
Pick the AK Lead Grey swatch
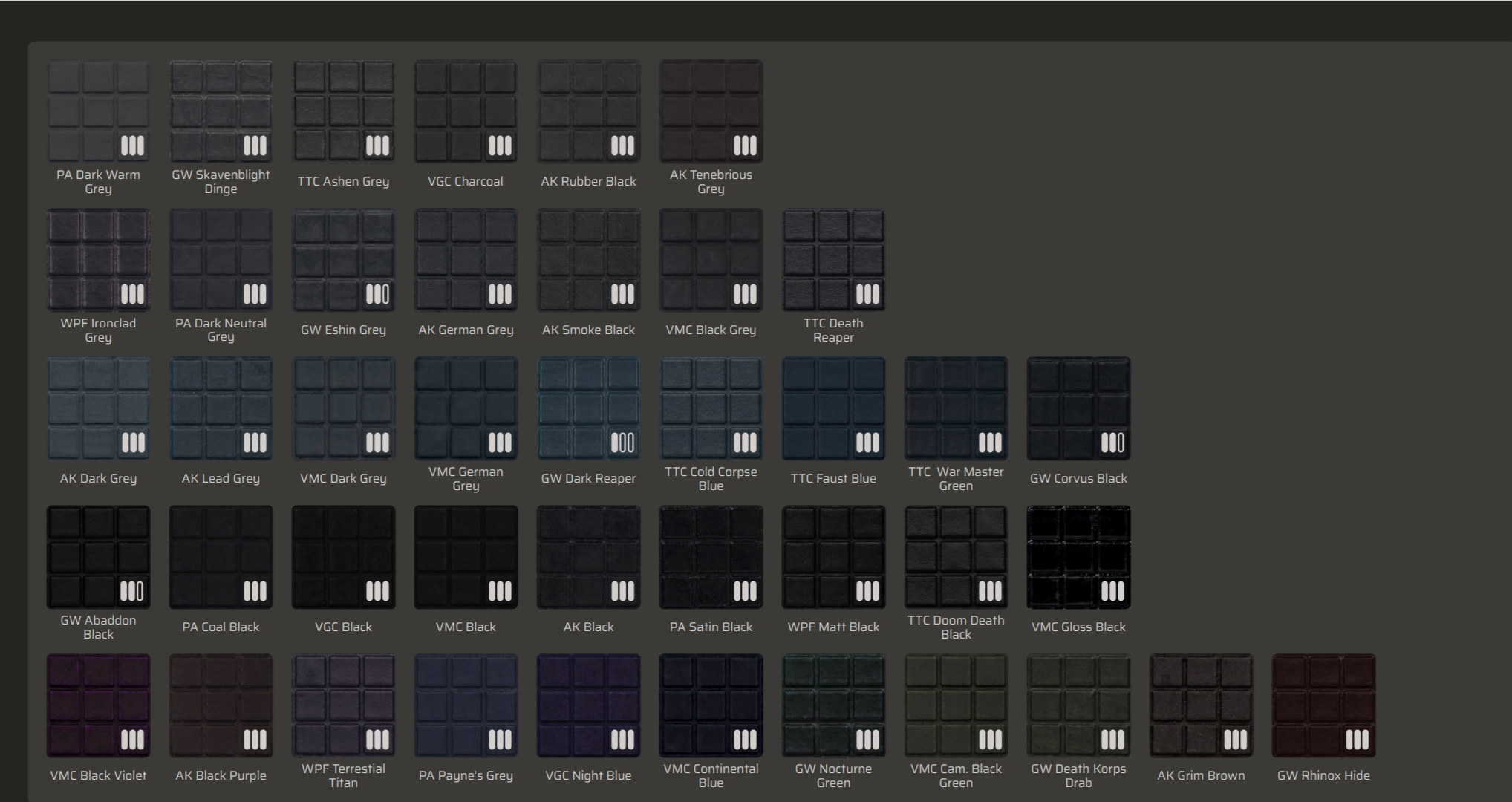click(x=221, y=408)
